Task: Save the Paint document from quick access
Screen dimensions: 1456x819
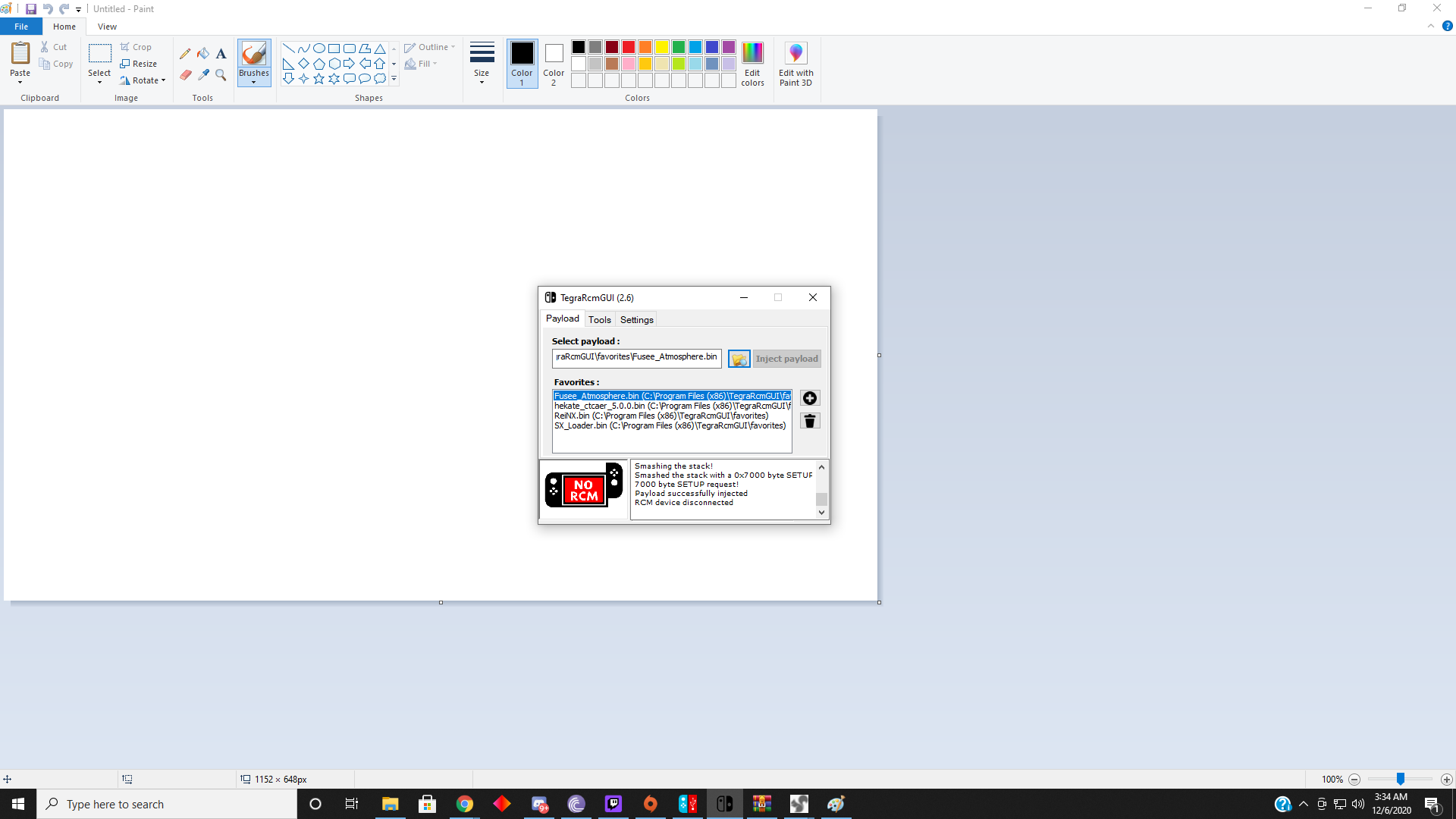Action: [x=31, y=9]
